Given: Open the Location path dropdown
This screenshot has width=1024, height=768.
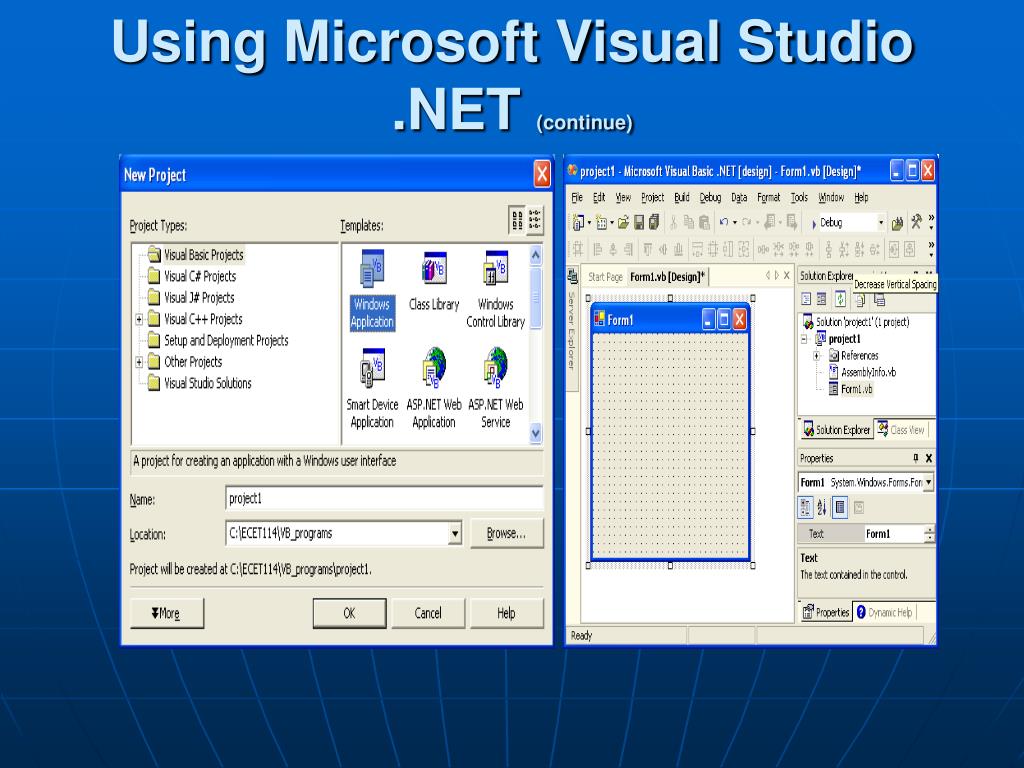Looking at the screenshot, I should point(455,534).
